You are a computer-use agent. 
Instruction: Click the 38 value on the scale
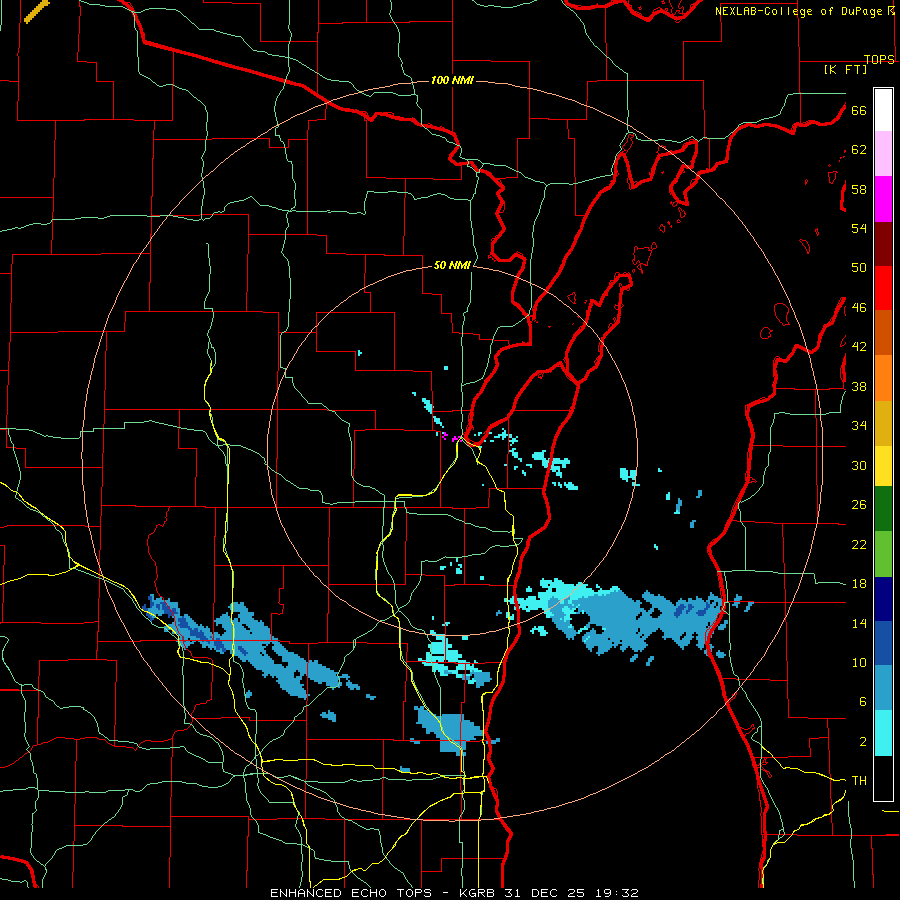click(859, 386)
